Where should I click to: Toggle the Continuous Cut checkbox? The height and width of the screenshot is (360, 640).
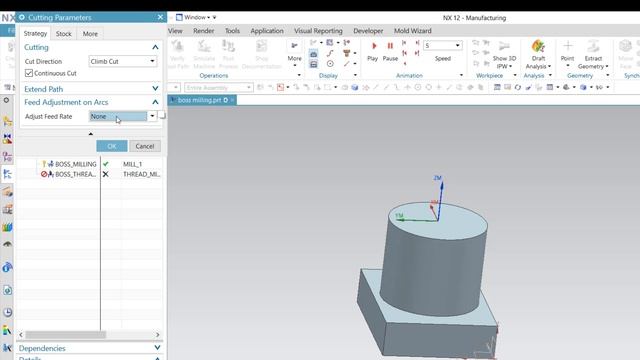(x=29, y=73)
